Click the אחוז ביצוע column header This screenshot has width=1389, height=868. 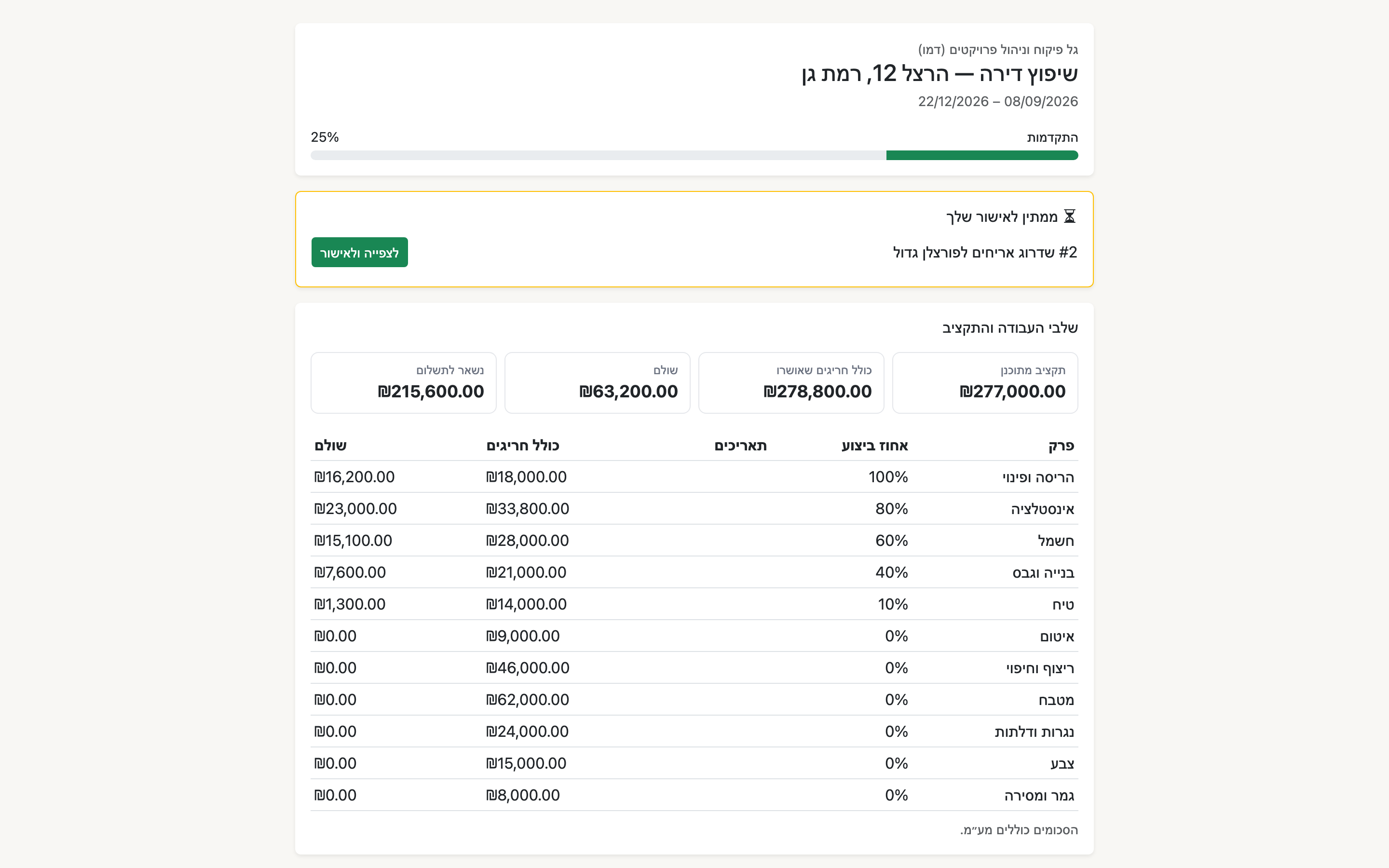pyautogui.click(x=875, y=446)
